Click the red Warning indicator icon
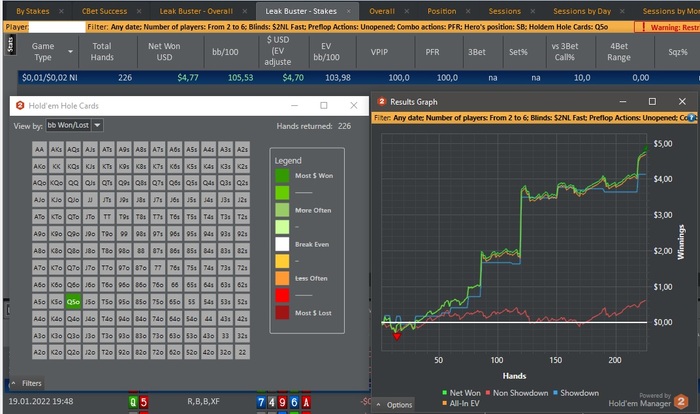The height and width of the screenshot is (414, 700). click(x=643, y=27)
